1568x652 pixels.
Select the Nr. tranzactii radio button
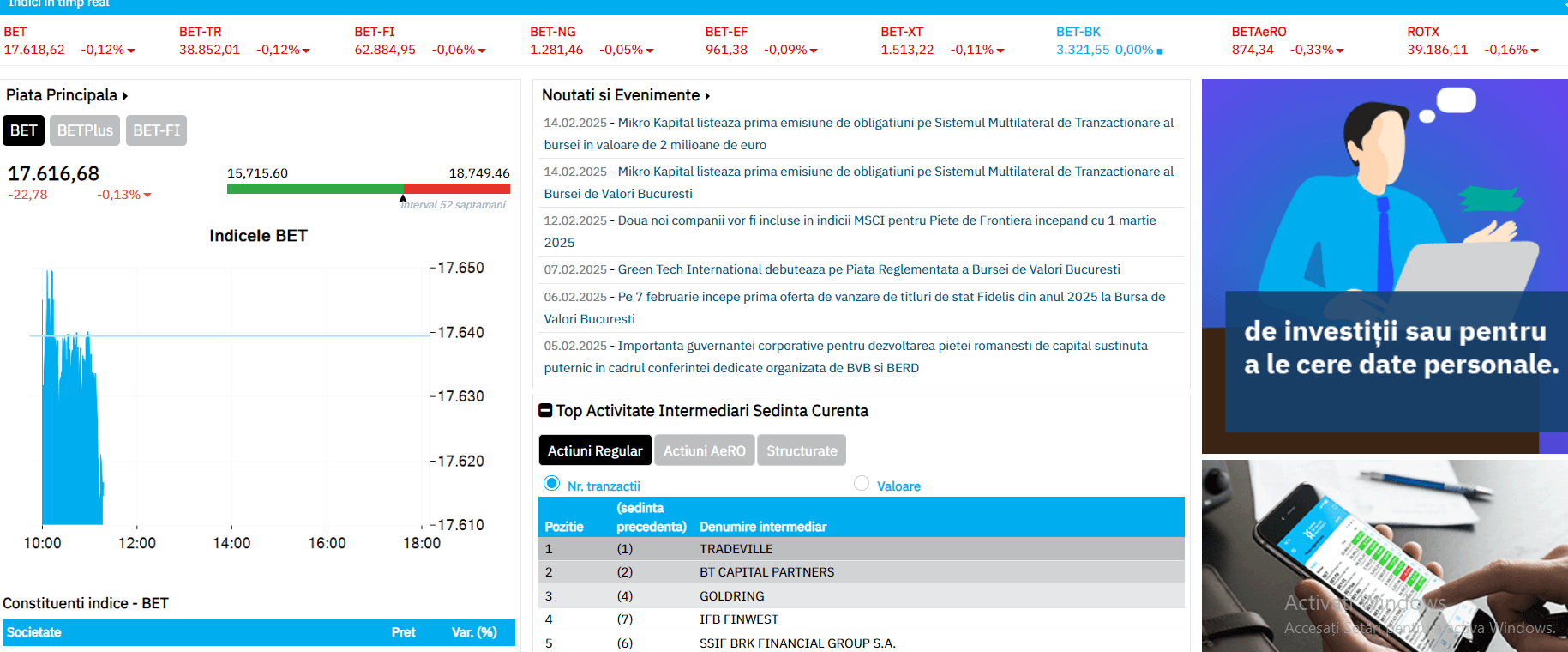coord(552,484)
